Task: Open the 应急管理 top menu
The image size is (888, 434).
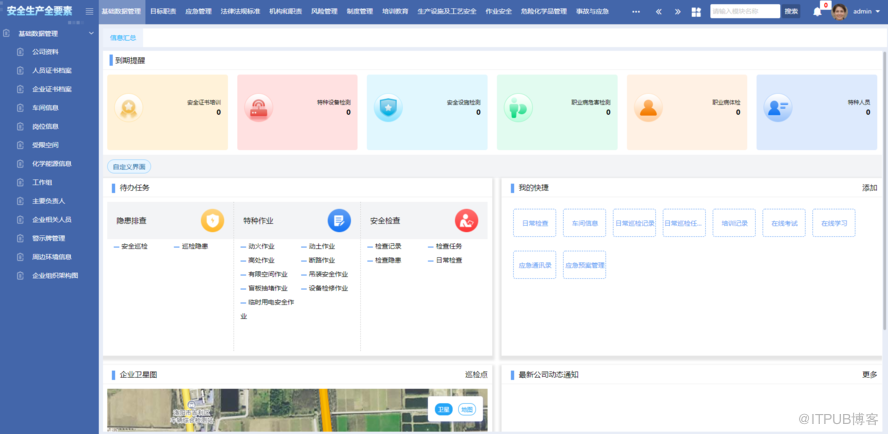Action: pos(198,11)
